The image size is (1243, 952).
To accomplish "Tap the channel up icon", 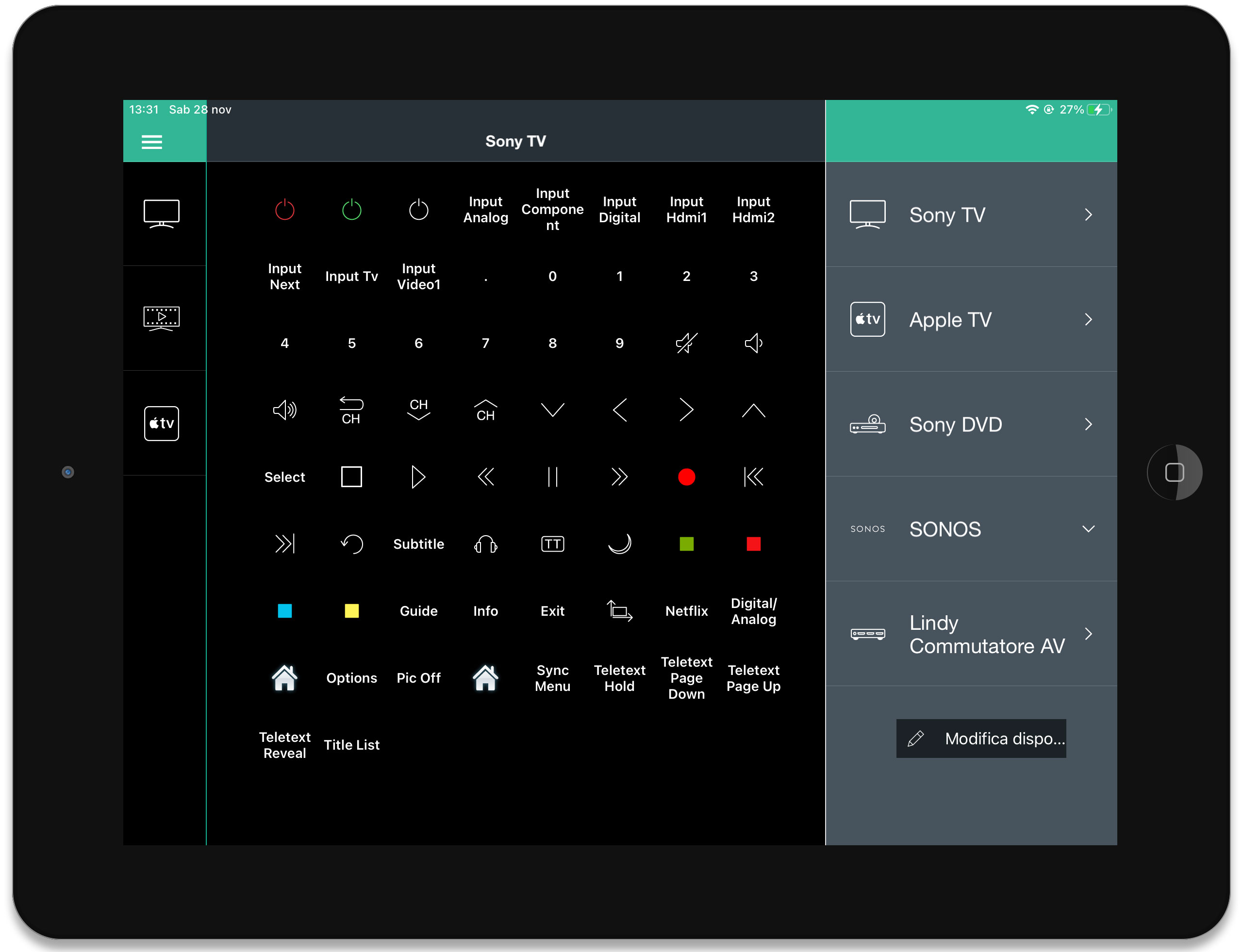I will tap(485, 411).
